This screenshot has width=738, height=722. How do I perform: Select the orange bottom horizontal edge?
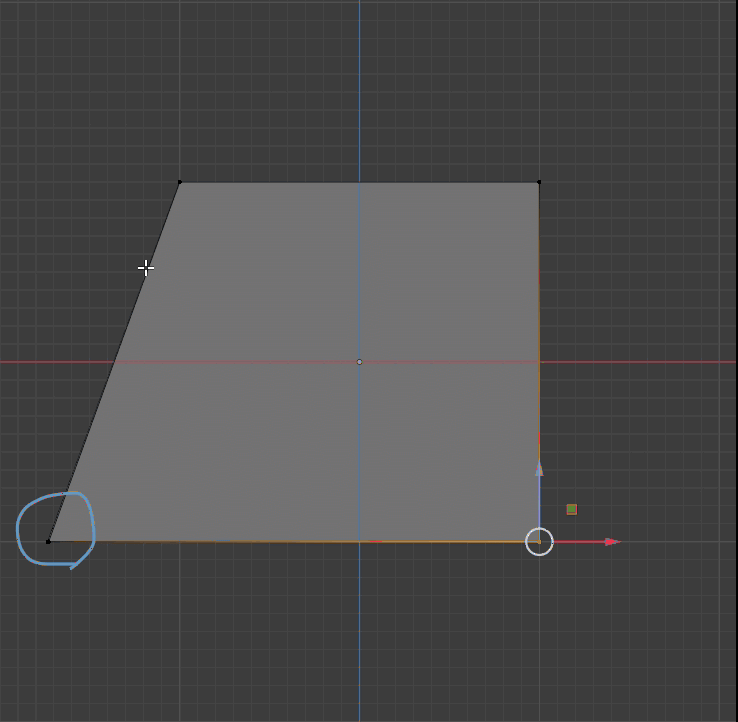(293, 542)
